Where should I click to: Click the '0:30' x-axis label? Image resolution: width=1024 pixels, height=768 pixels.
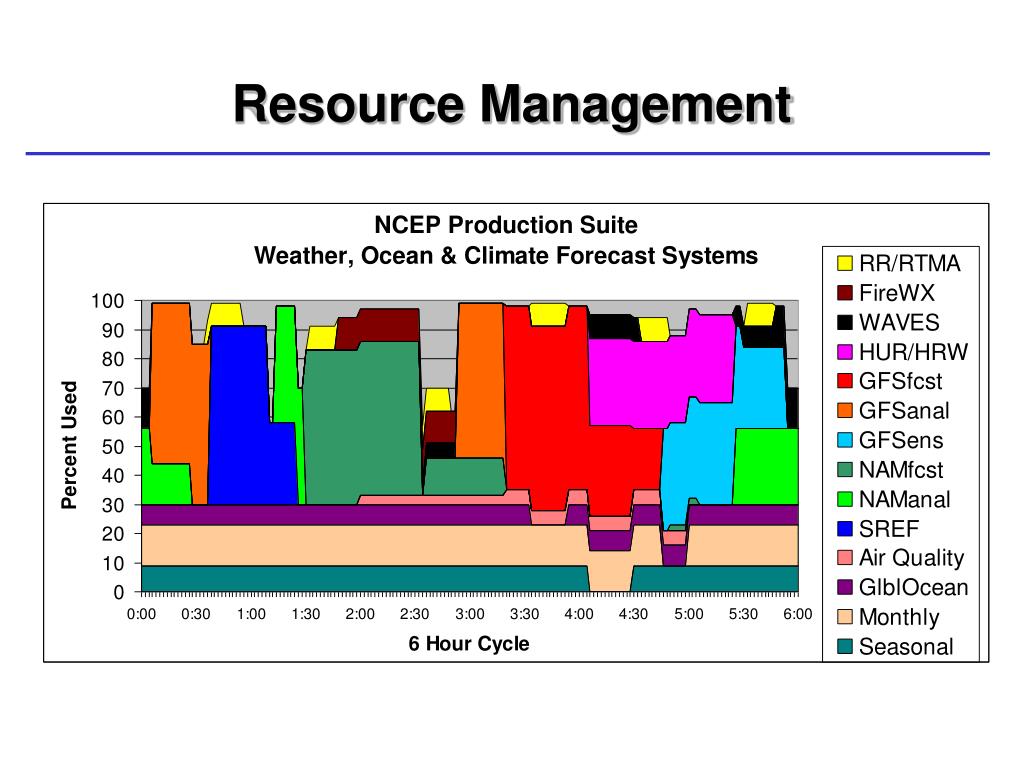tap(196, 614)
